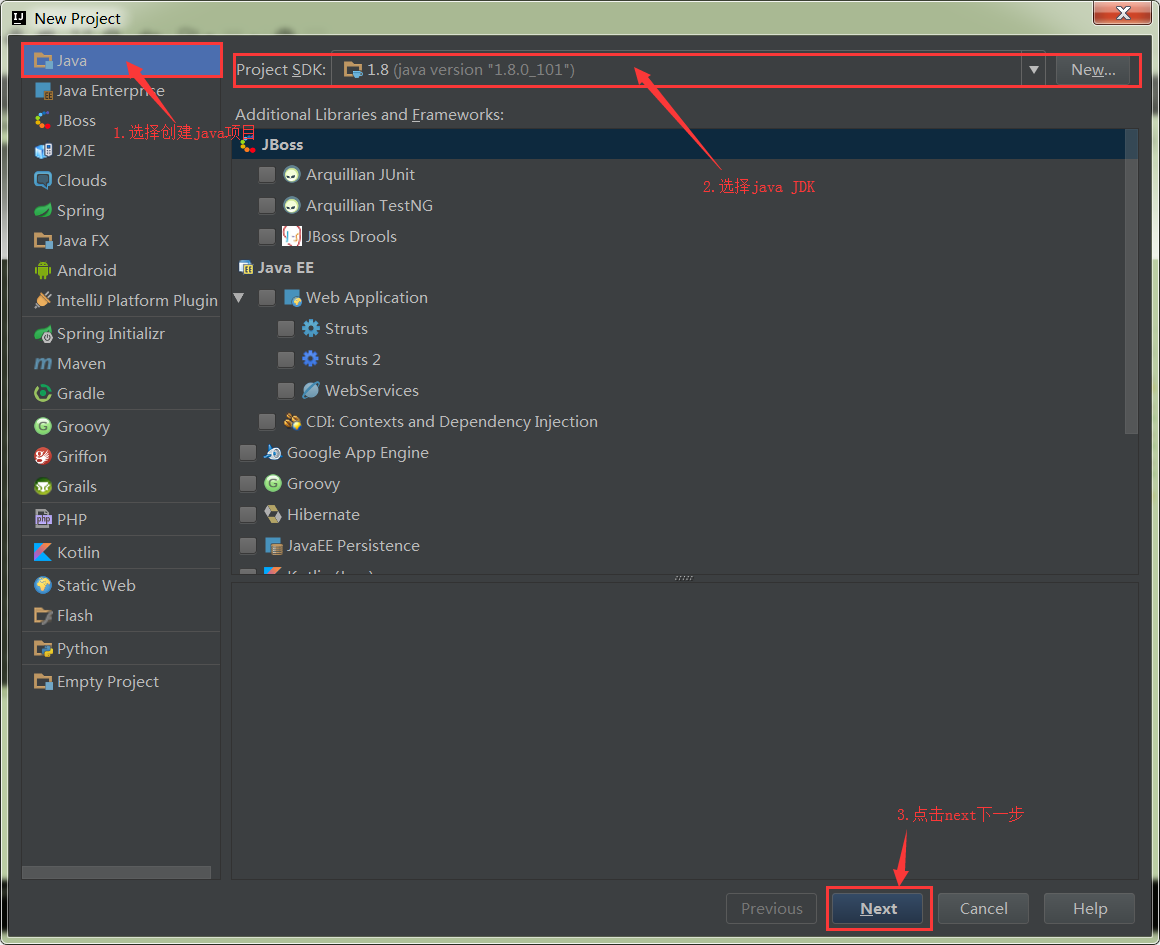The width and height of the screenshot is (1160, 945).
Task: Select the Kotlin K icon in sidebar
Action: click(x=43, y=553)
